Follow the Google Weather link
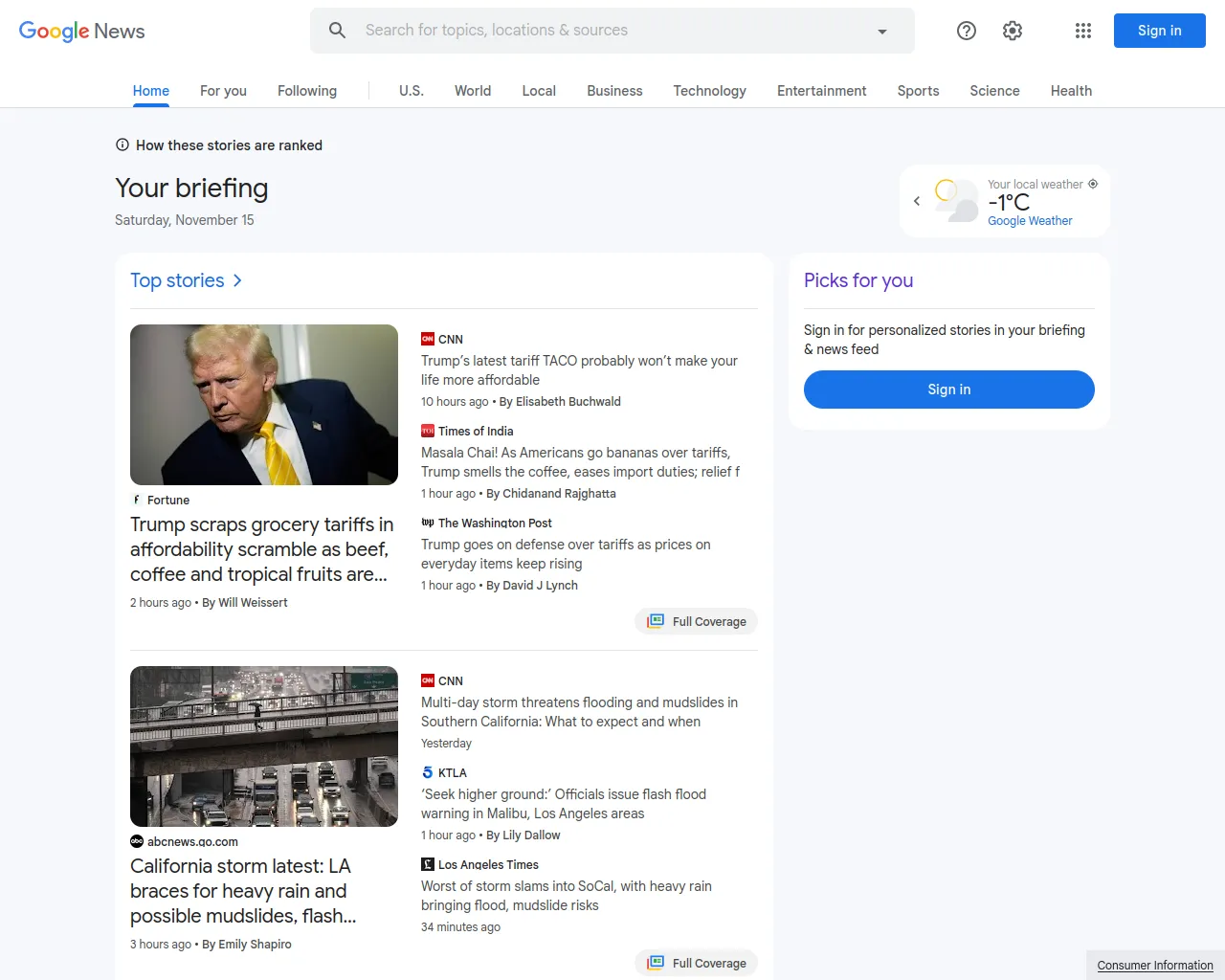Viewport: 1225px width, 980px height. click(1030, 221)
